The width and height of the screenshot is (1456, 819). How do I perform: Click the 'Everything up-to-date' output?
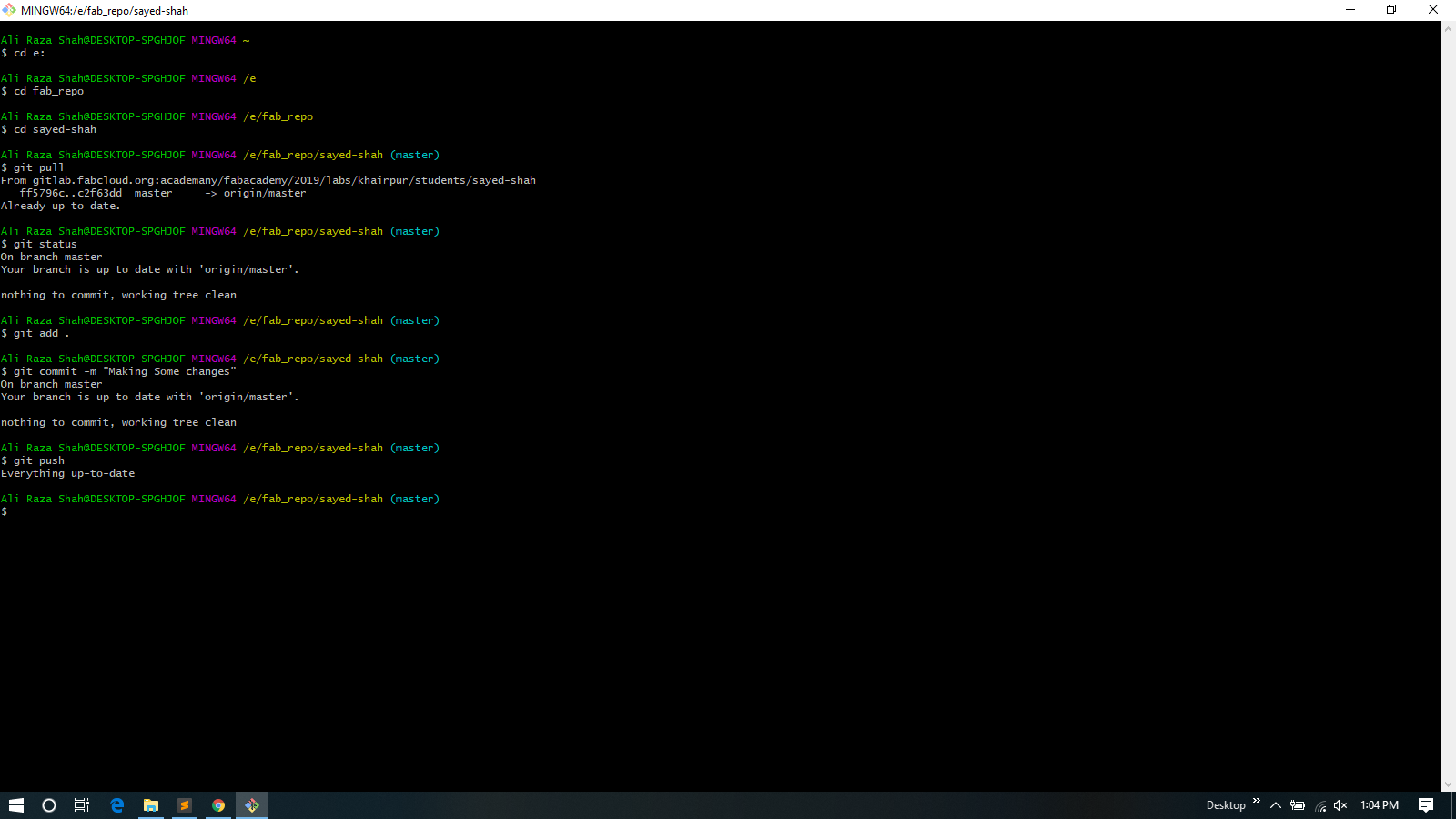coord(68,473)
